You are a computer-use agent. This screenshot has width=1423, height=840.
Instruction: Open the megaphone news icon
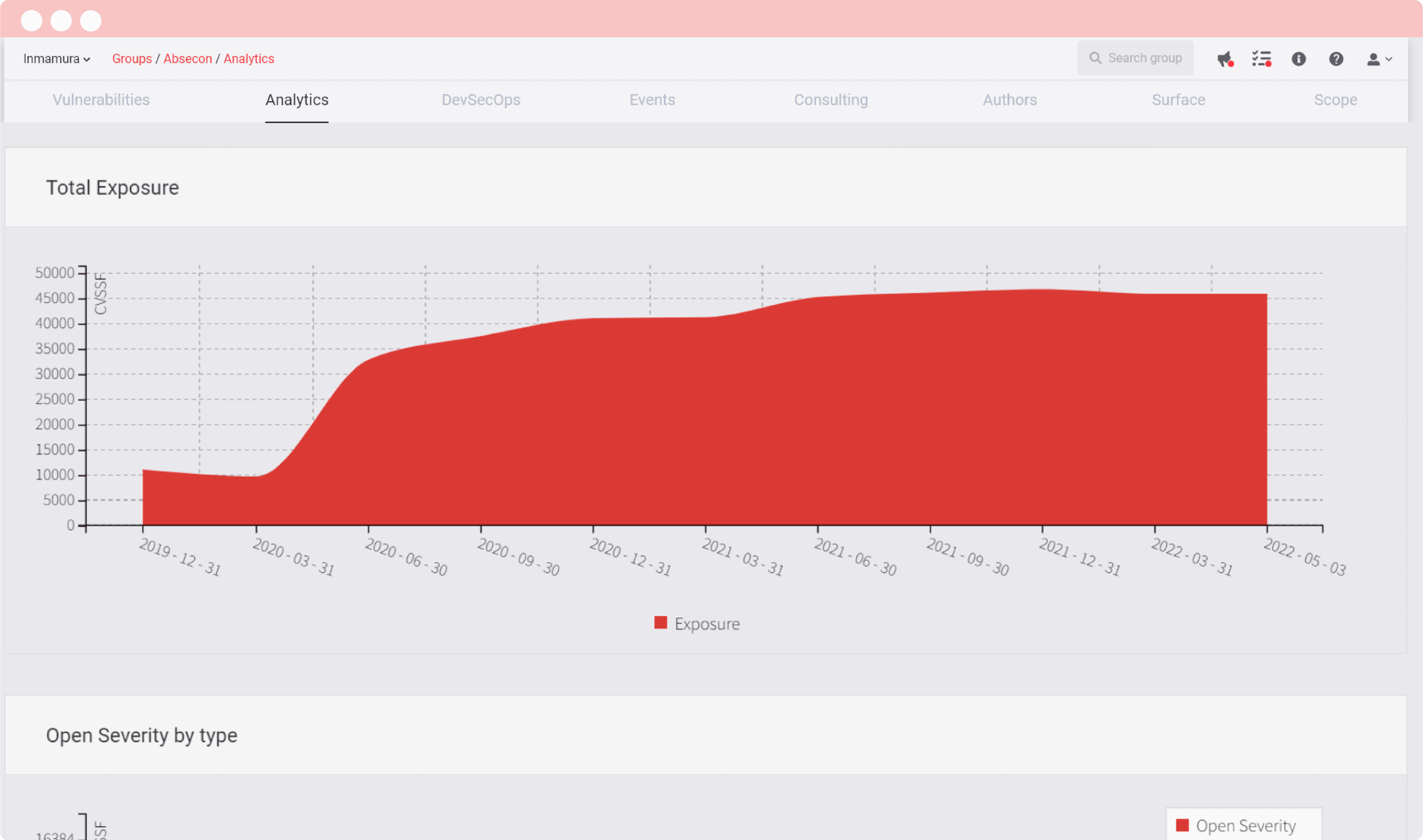(1225, 59)
